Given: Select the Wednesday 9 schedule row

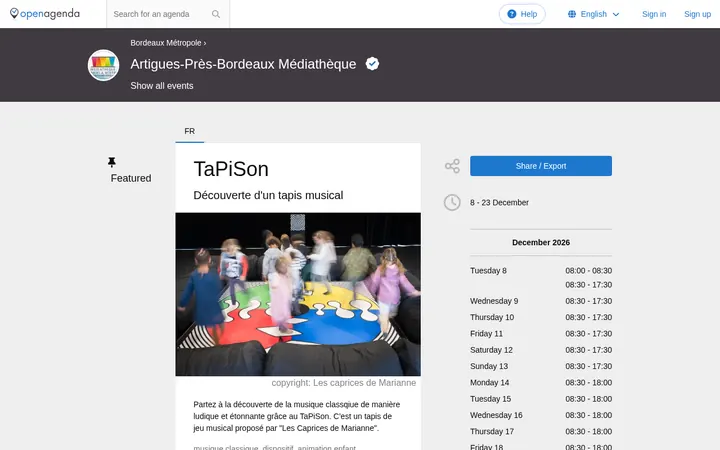Looking at the screenshot, I should pos(541,301).
